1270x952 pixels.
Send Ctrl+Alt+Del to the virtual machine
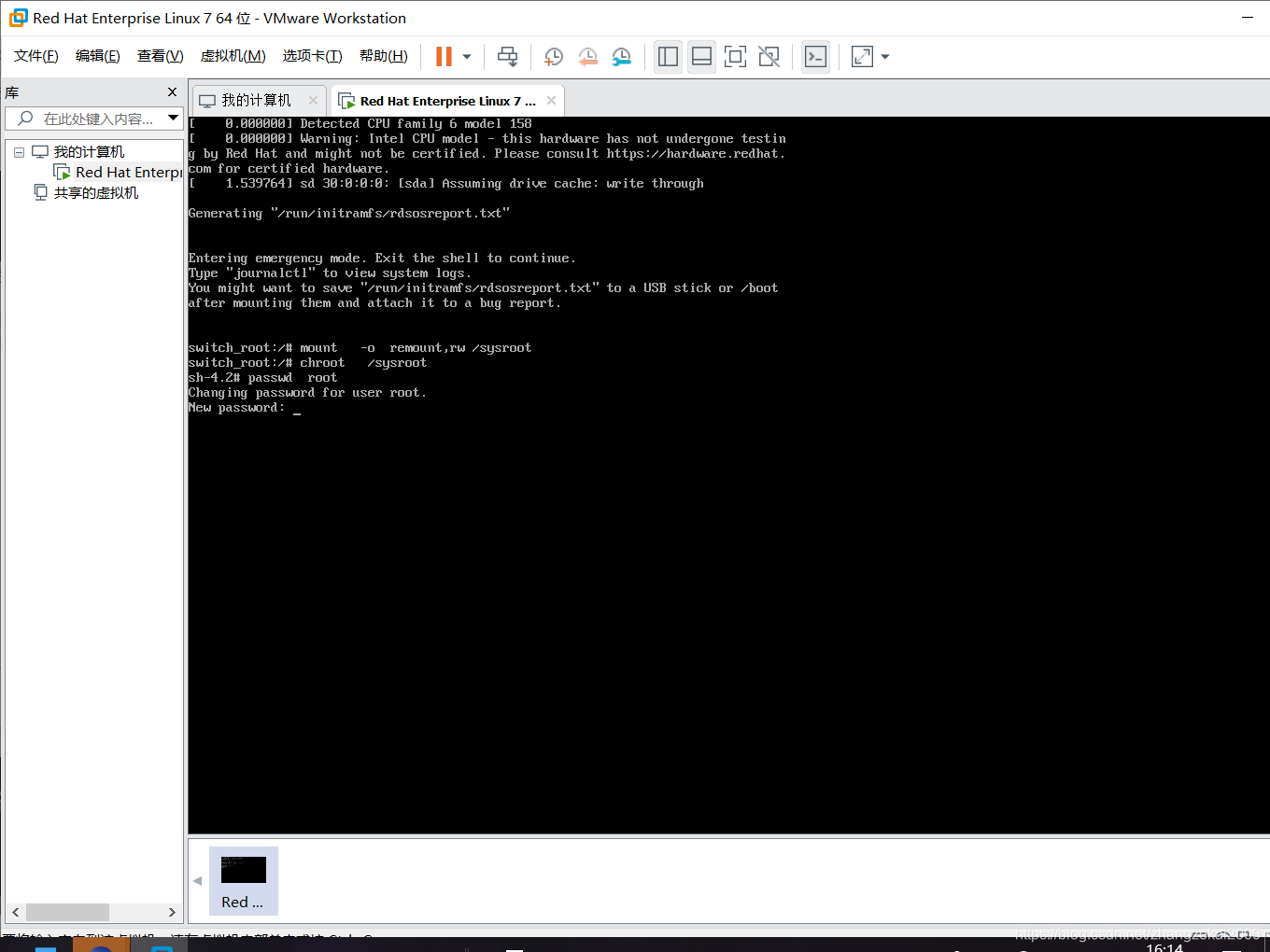507,57
